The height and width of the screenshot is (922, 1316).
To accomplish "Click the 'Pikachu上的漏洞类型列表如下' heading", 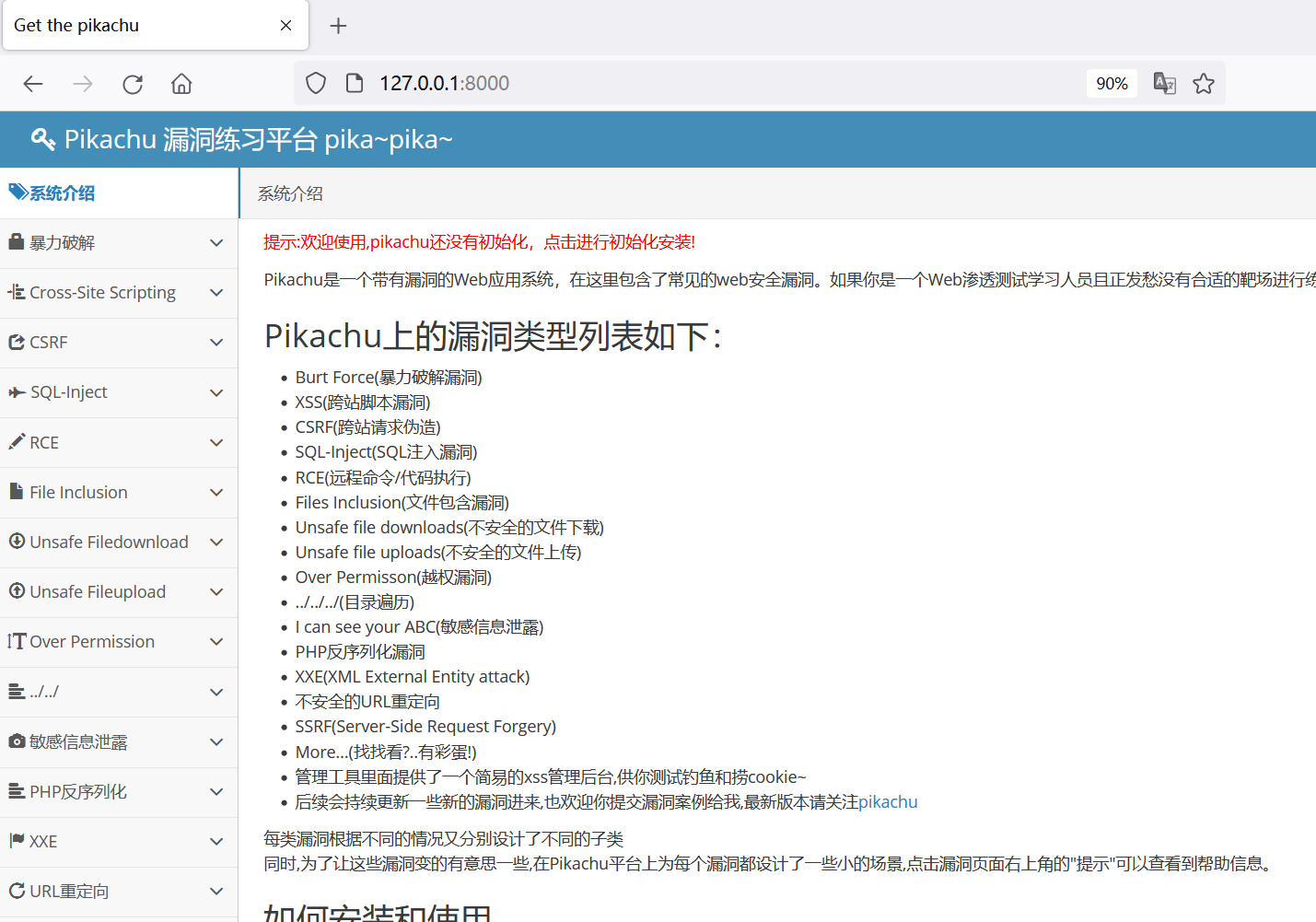I will point(493,336).
